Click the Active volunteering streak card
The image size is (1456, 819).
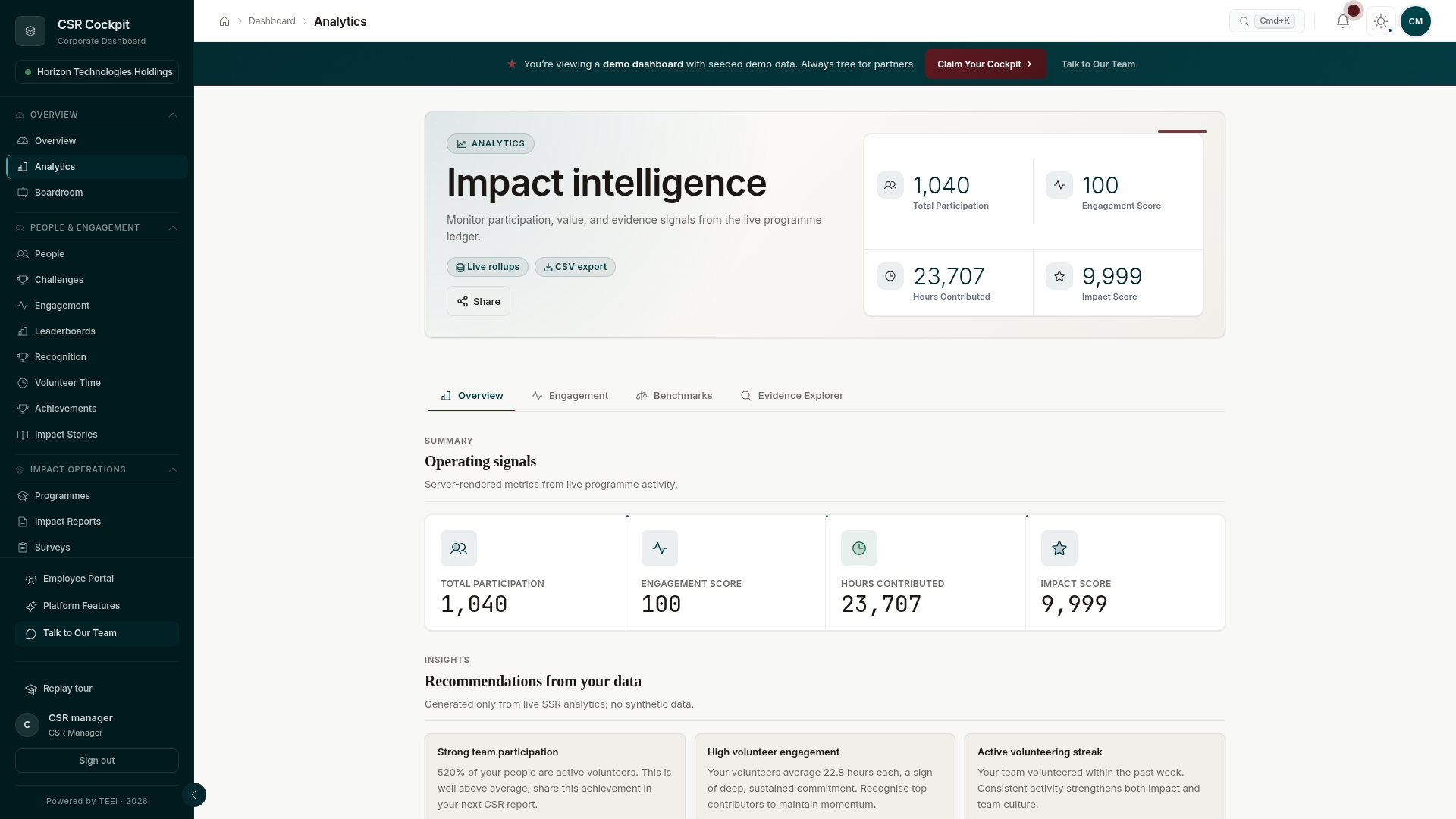[x=1095, y=777]
